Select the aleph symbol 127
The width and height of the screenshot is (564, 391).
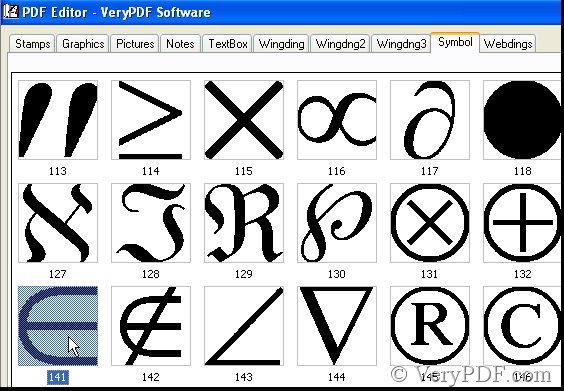point(58,223)
